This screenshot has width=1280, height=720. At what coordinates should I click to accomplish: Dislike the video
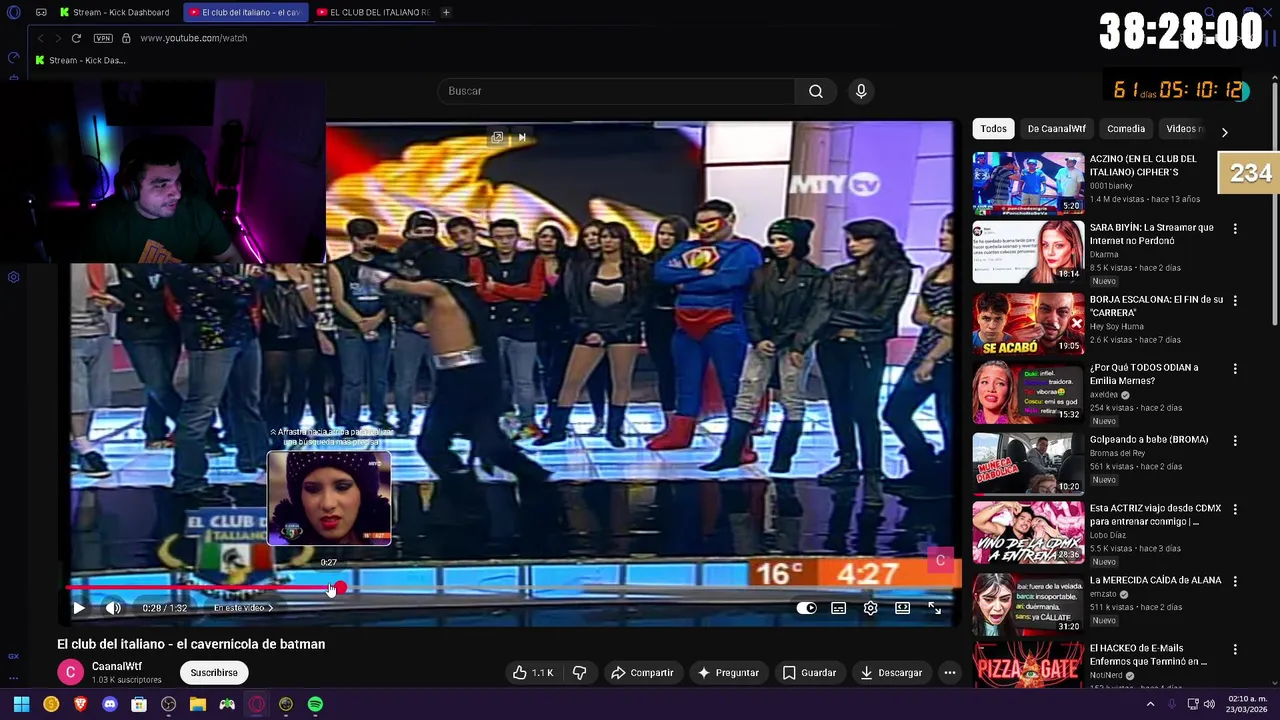point(579,673)
